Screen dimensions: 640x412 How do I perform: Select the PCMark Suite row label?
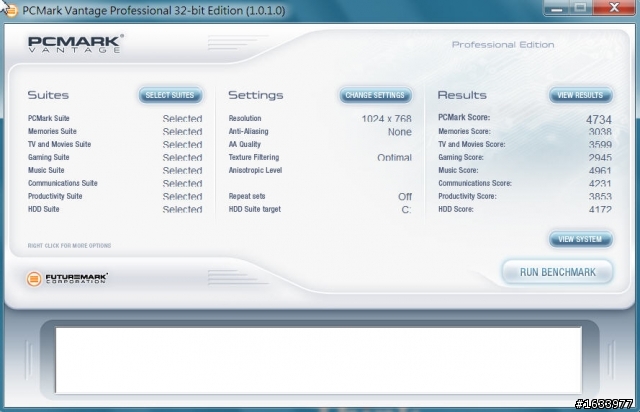49,118
